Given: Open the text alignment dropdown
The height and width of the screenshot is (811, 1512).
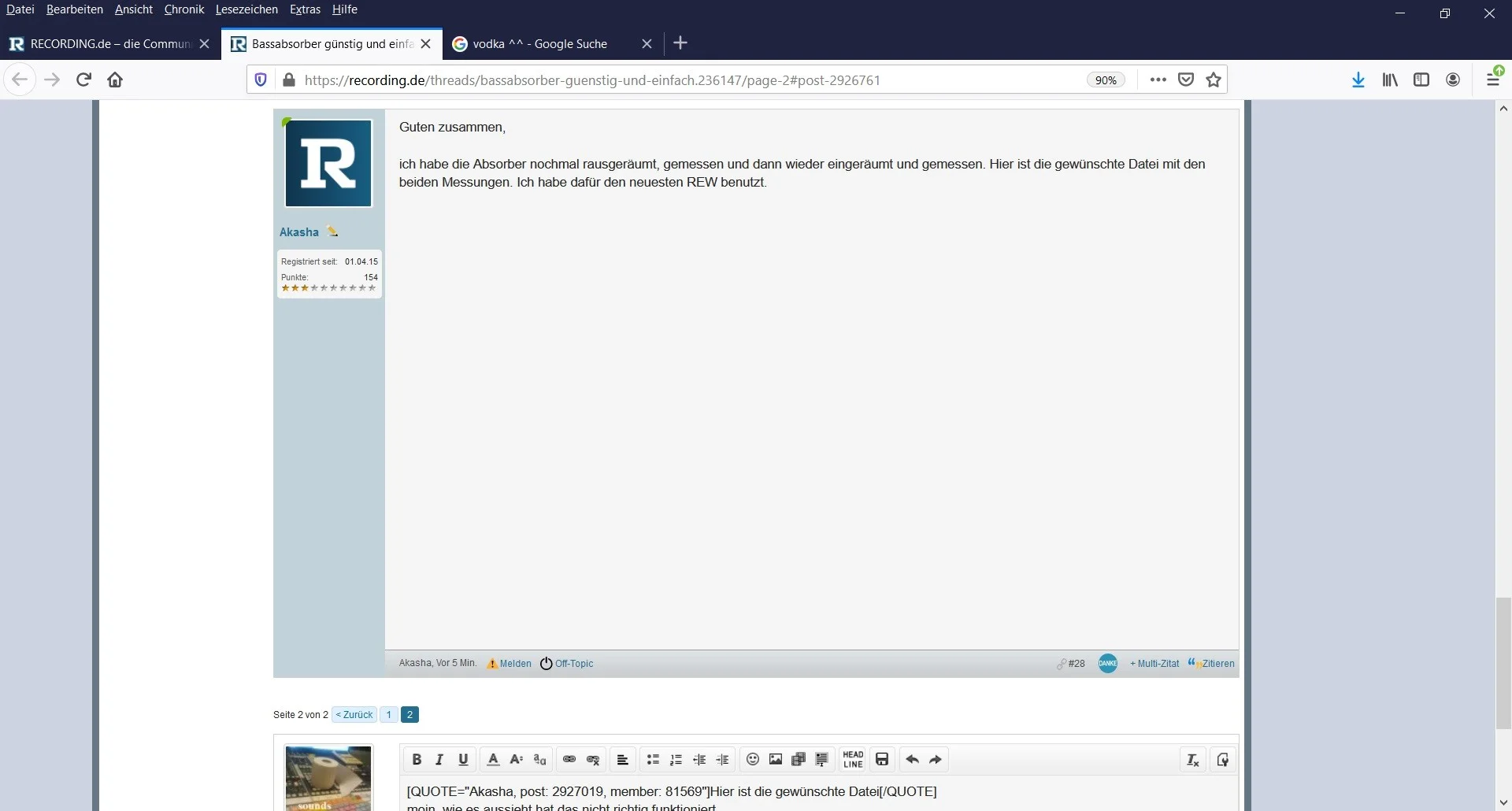Looking at the screenshot, I should point(622,760).
